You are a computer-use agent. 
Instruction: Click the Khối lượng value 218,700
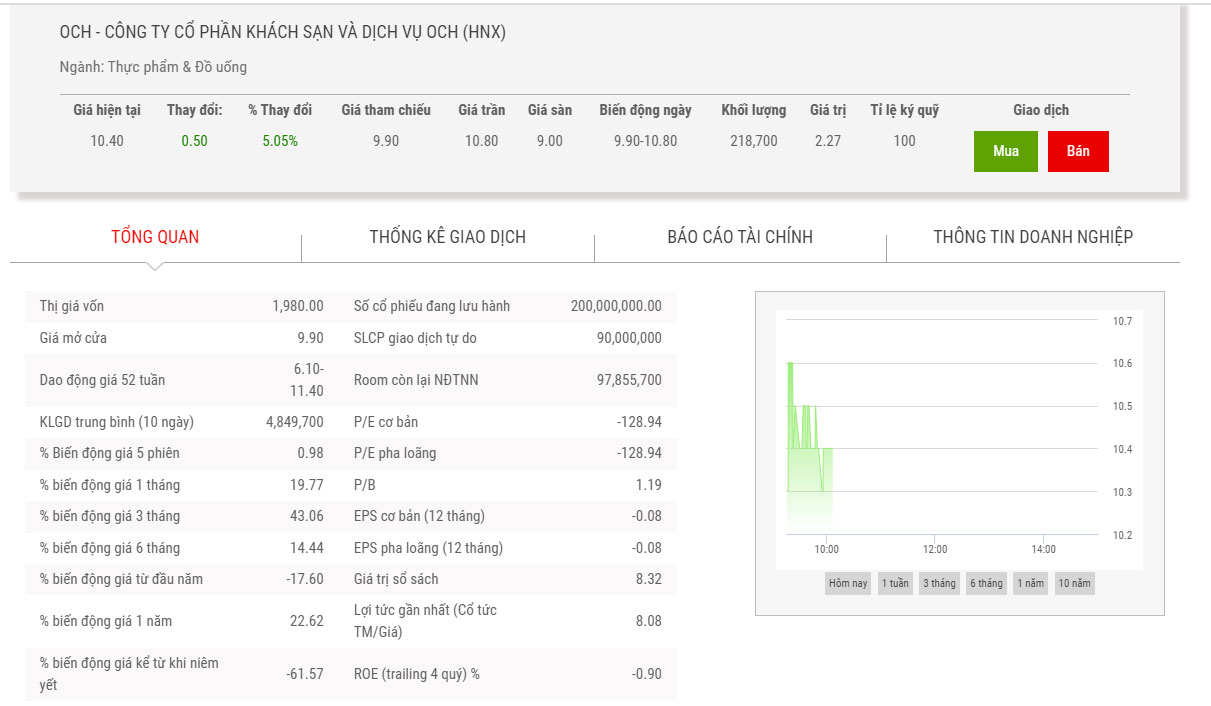[x=753, y=141]
